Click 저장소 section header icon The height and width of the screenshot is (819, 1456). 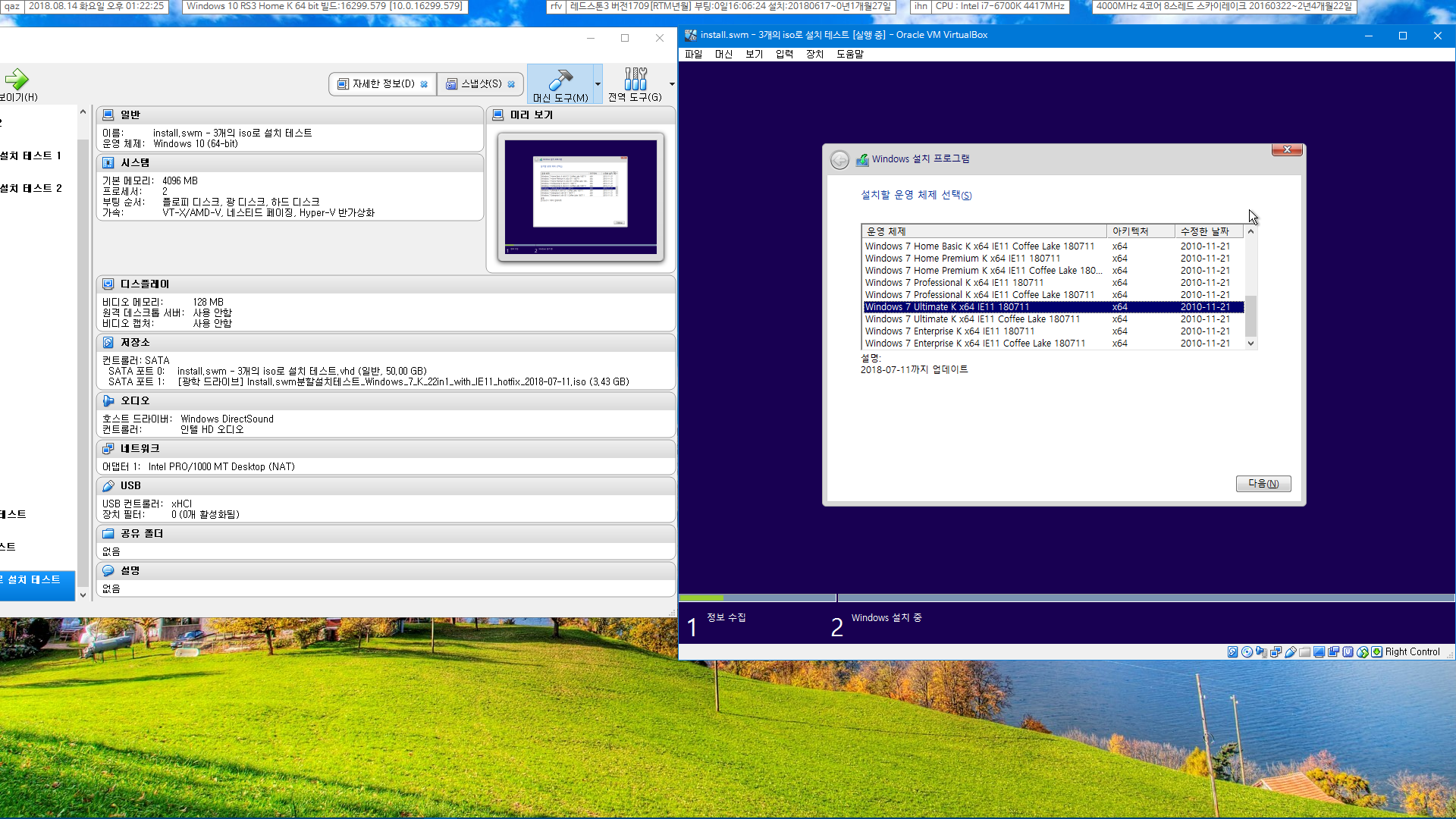tap(108, 342)
